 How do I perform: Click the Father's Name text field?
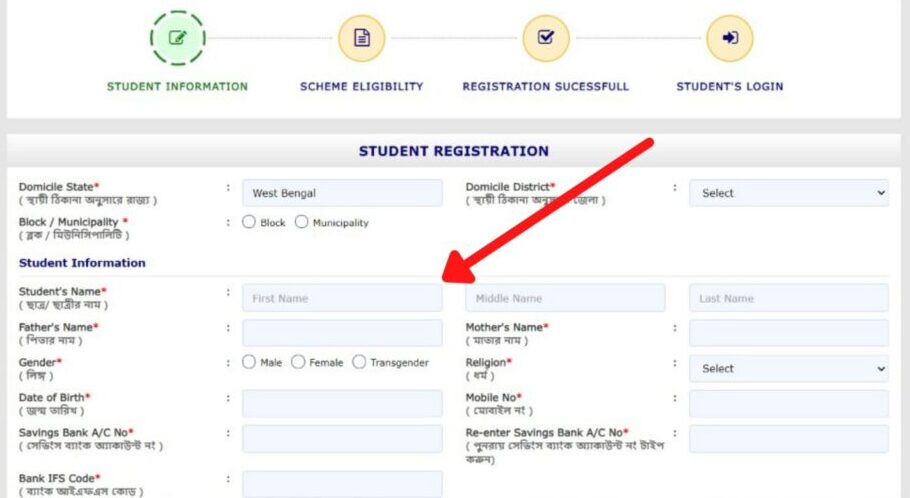point(342,333)
